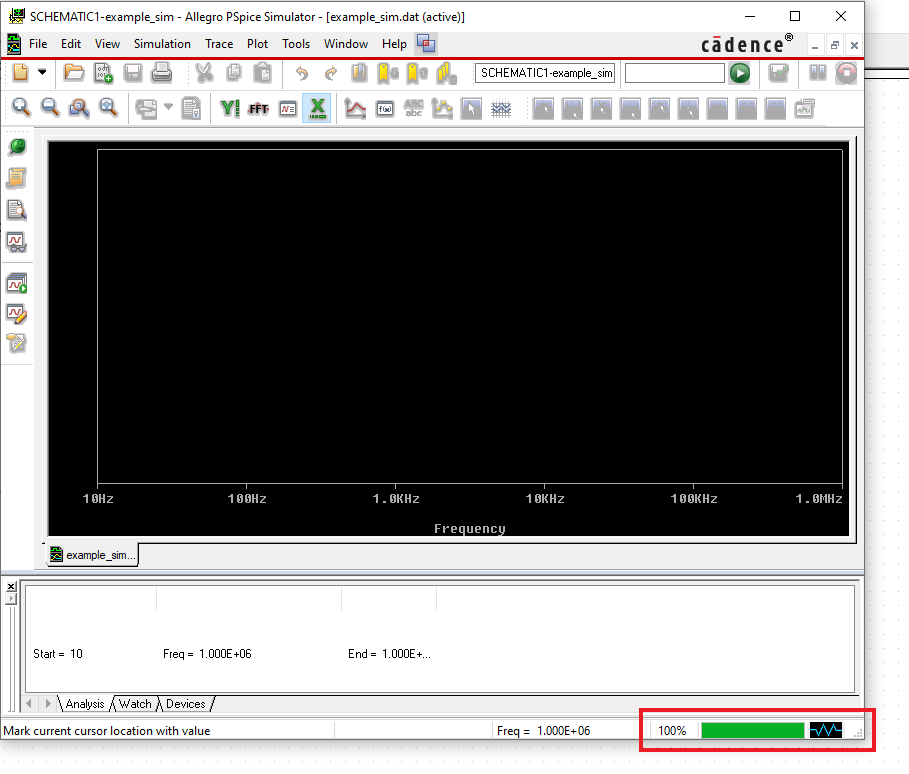This screenshot has height=774, width=909.
Task: Open the Trace menu
Action: tap(218, 43)
